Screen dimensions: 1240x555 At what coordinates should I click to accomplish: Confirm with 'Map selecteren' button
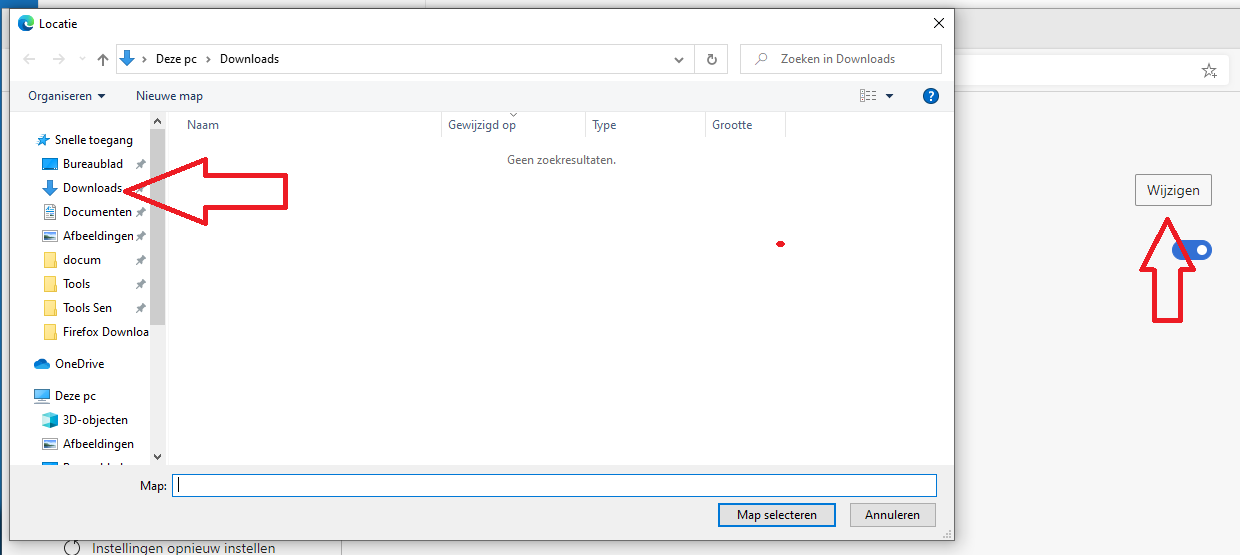tap(777, 515)
